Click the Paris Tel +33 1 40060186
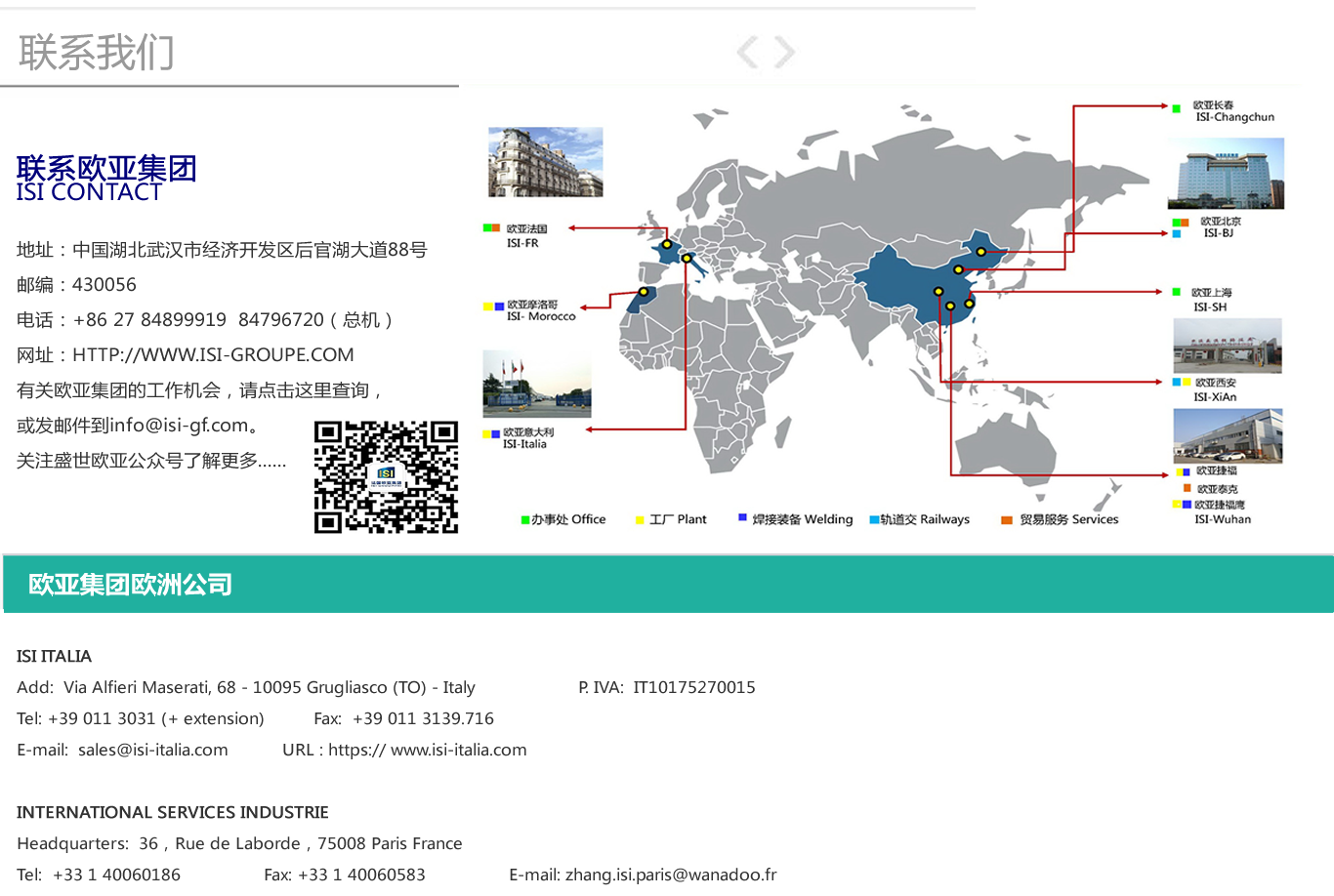 pos(99,875)
